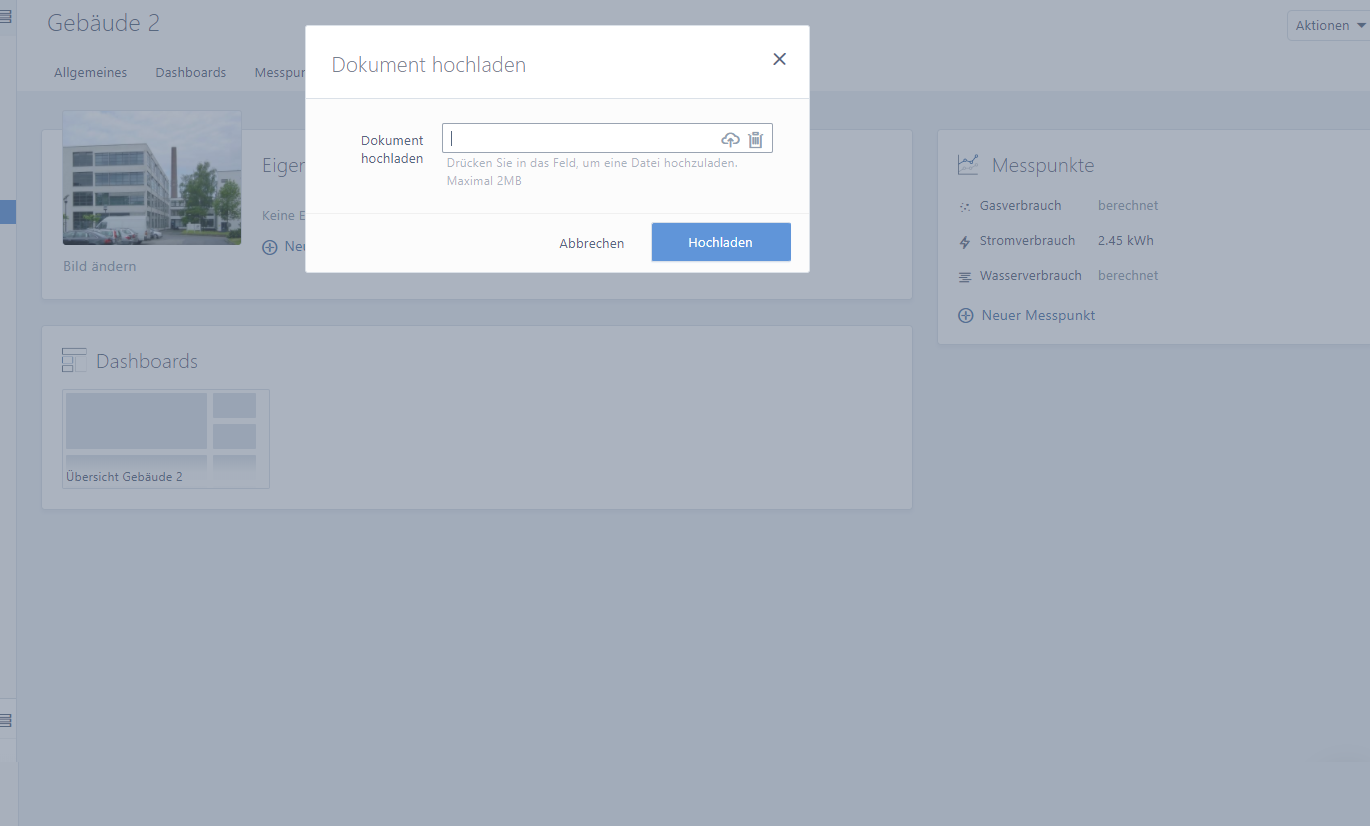Click plus icon beside Neuer Messpunkt
The height and width of the screenshot is (826, 1370).
966,316
